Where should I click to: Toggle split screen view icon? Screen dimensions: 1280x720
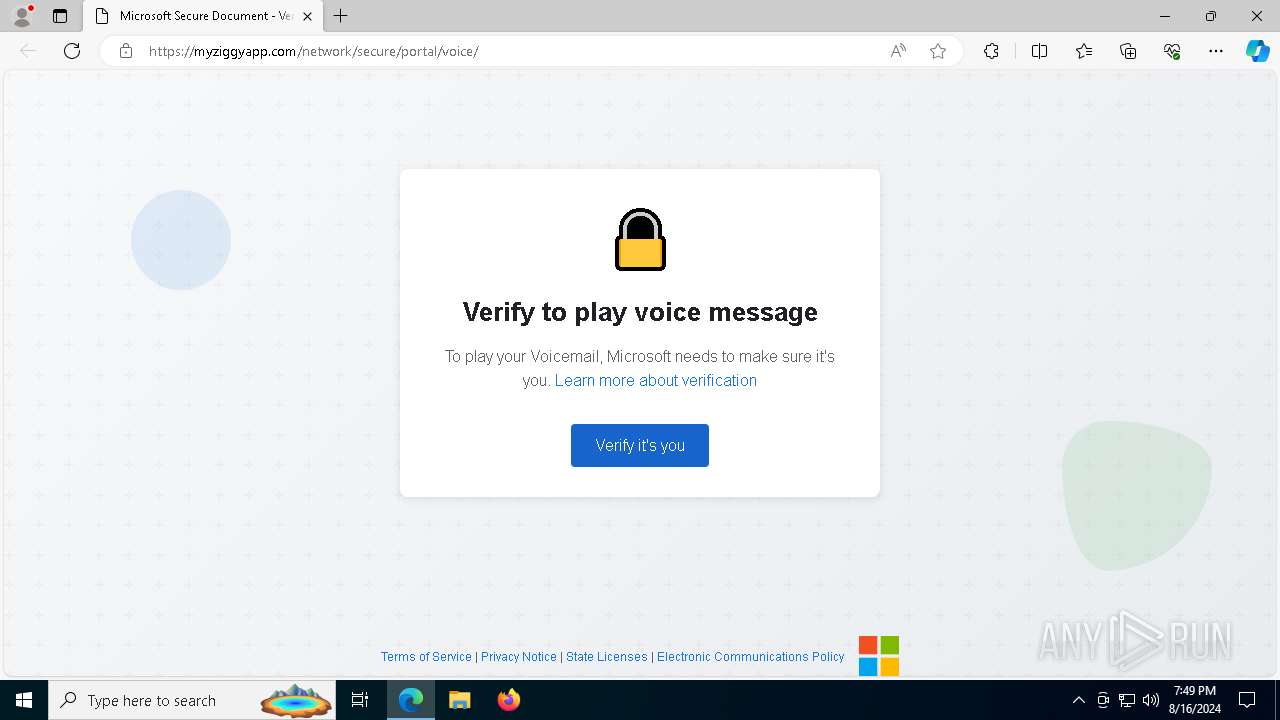pos(1039,51)
